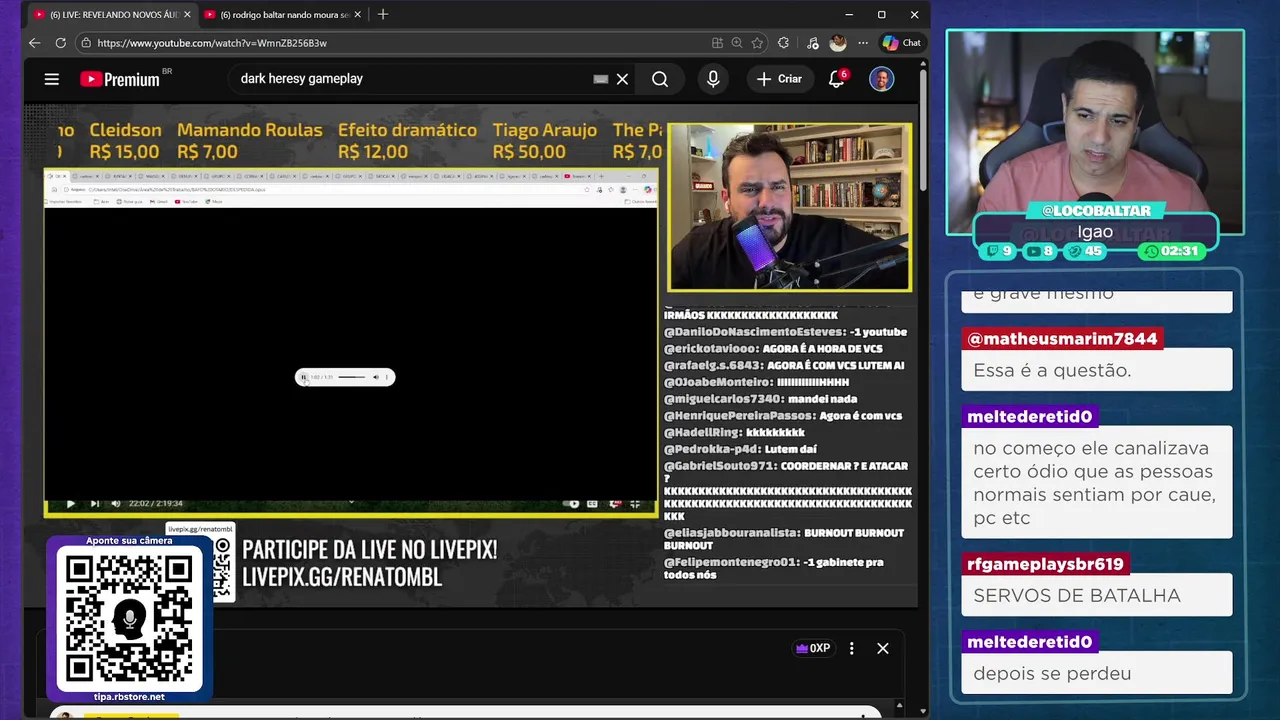Bookmark page with the star icon
Image resolution: width=1280 pixels, height=720 pixels.
pyautogui.click(x=757, y=43)
